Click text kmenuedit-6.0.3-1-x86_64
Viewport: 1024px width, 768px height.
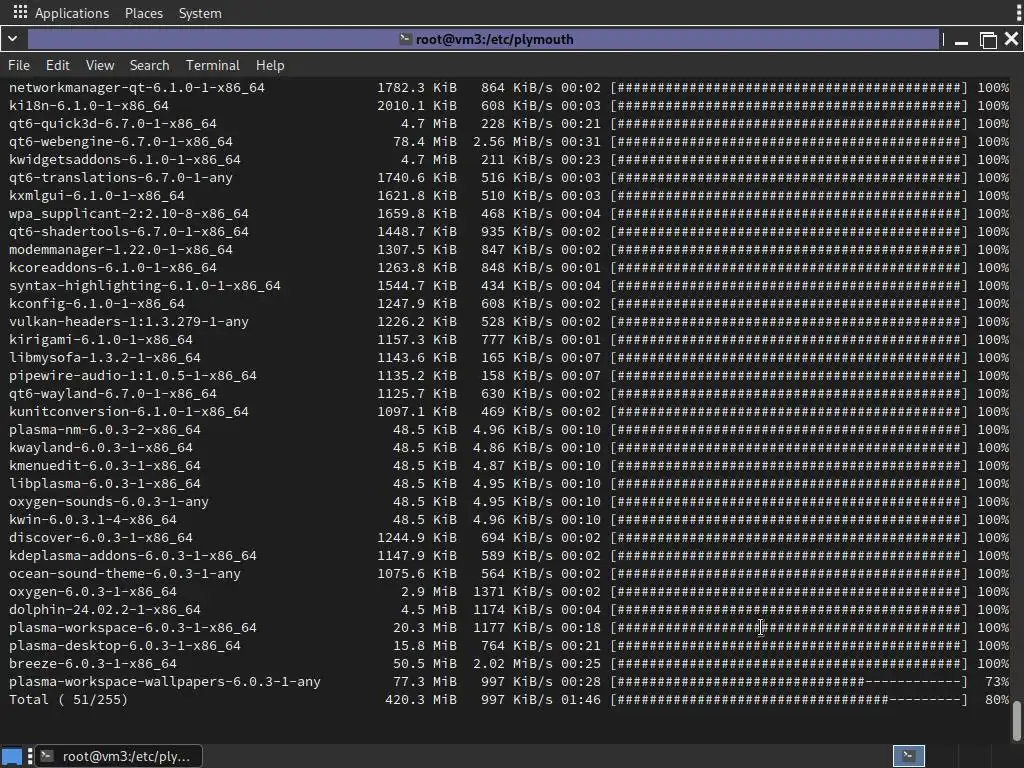click(x=104, y=466)
